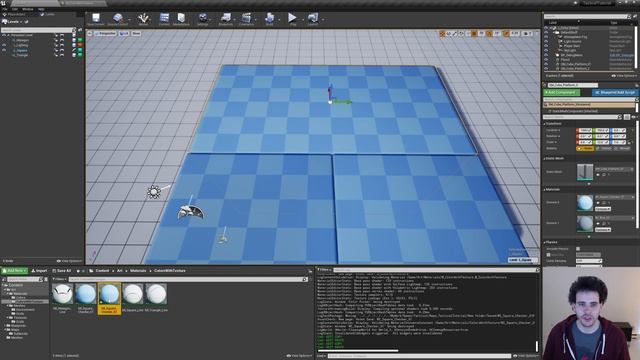
Task: Click the Add Component button
Action: (562, 93)
